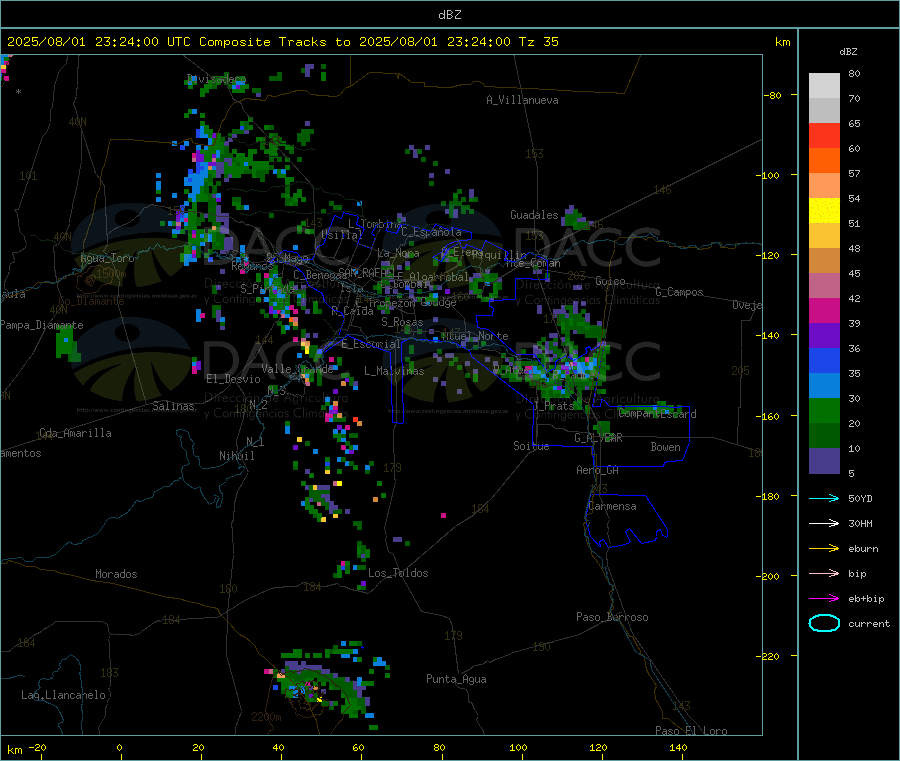Click the S_Rosas place label
Image resolution: width=900 pixels, height=761 pixels.
point(402,322)
